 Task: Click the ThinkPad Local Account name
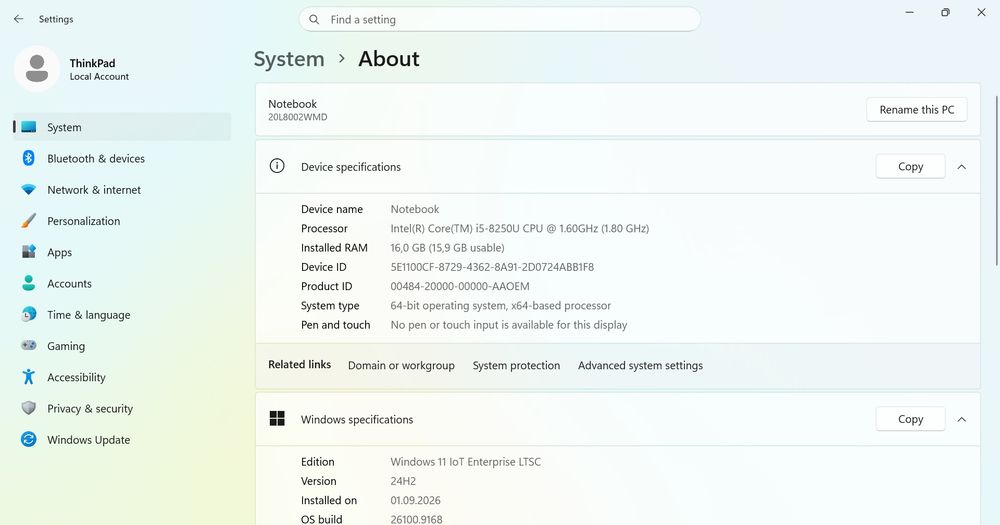point(99,69)
